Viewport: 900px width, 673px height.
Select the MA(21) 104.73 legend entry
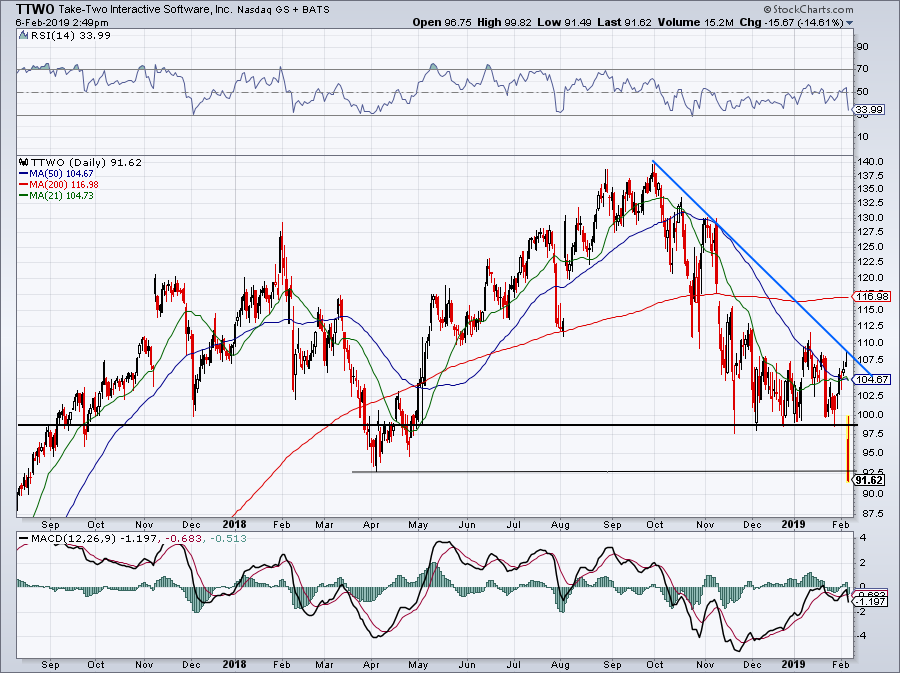[x=56, y=196]
